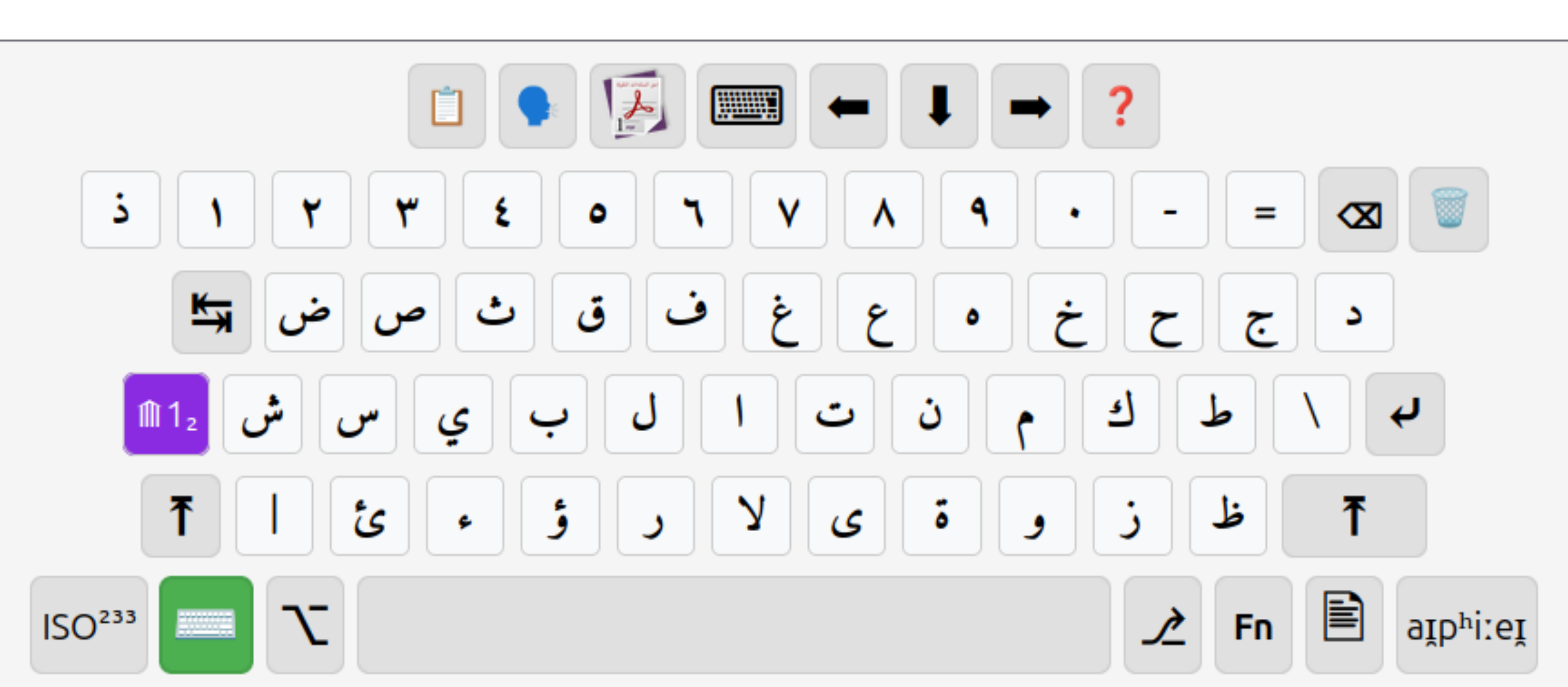This screenshot has height=687, width=1568.
Task: Toggle the left shift key
Action: point(181,516)
